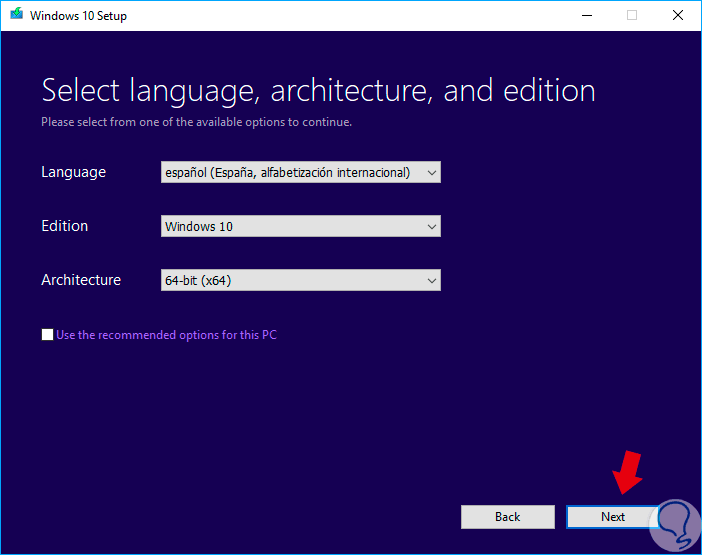The width and height of the screenshot is (702, 555).
Task: Click the Architecture field label
Action: point(81,280)
